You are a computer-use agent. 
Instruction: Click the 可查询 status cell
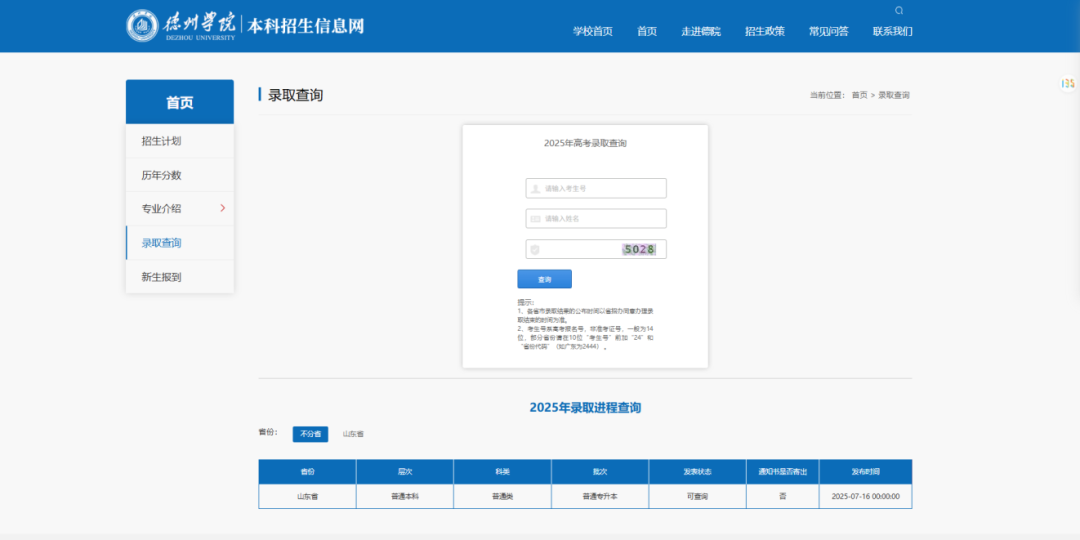click(697, 496)
